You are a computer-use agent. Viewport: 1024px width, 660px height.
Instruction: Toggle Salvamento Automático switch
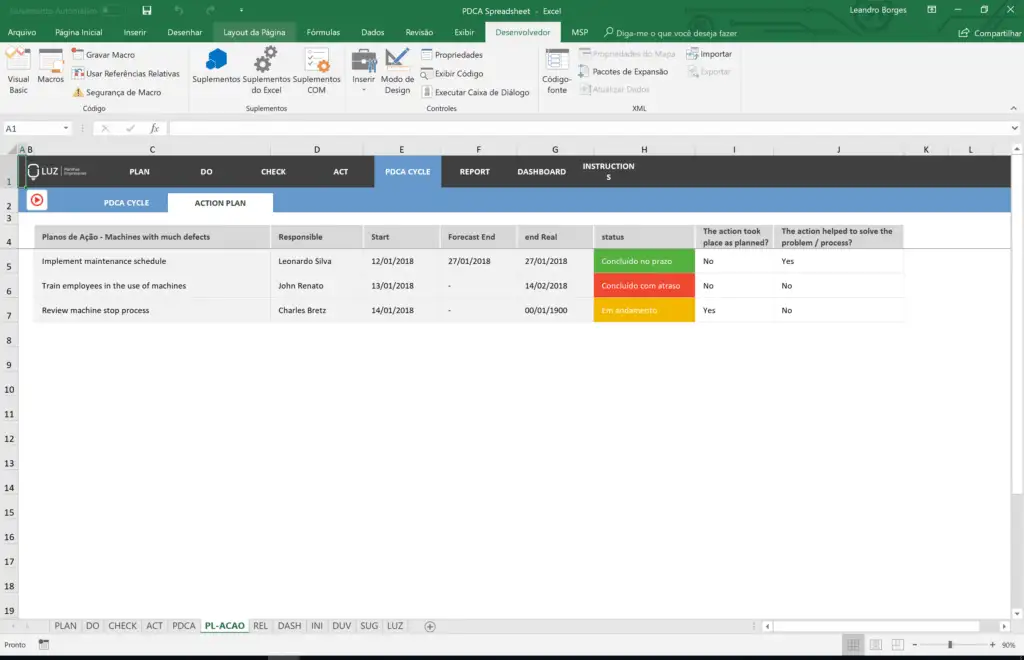pyautogui.click(x=112, y=10)
